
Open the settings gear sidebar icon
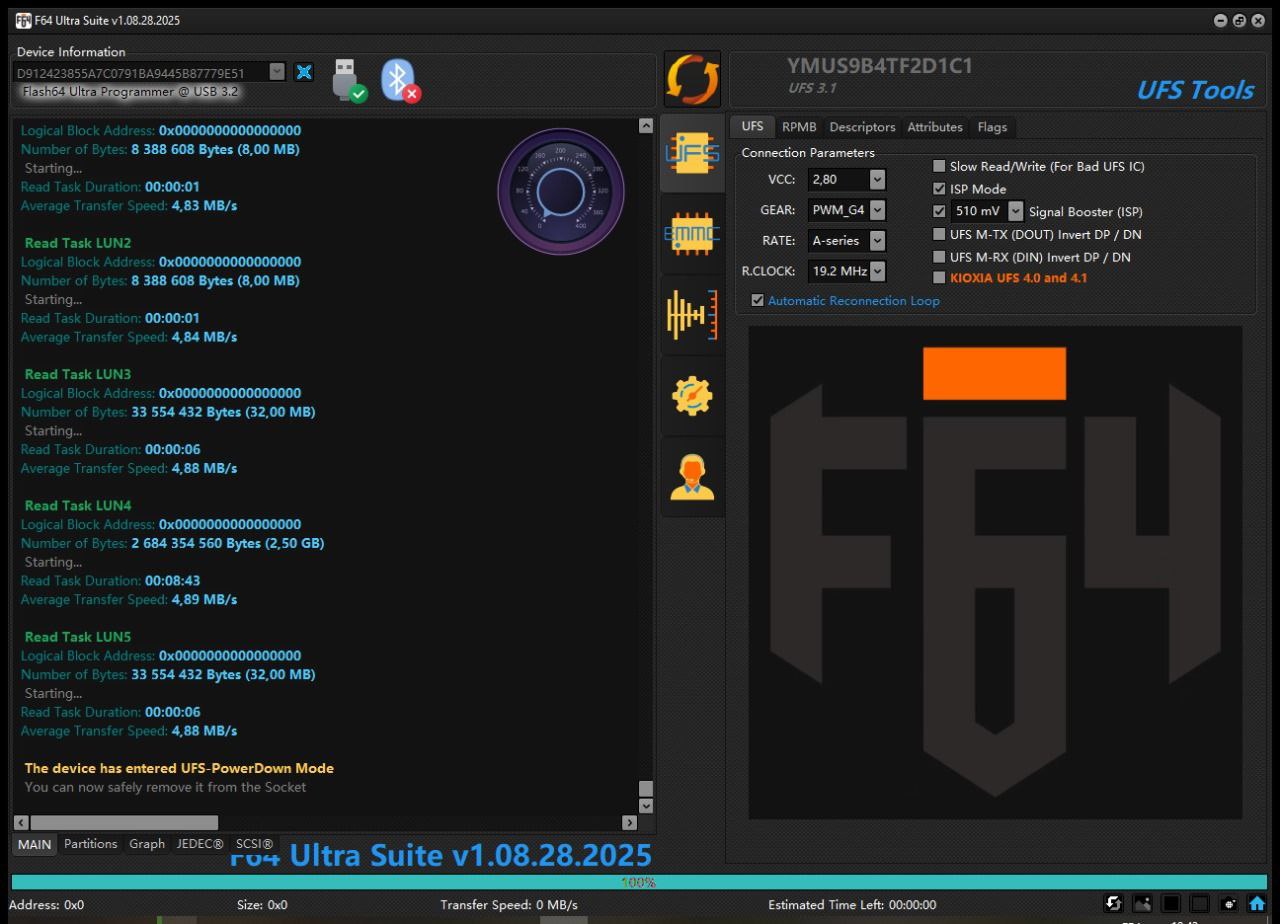(692, 397)
